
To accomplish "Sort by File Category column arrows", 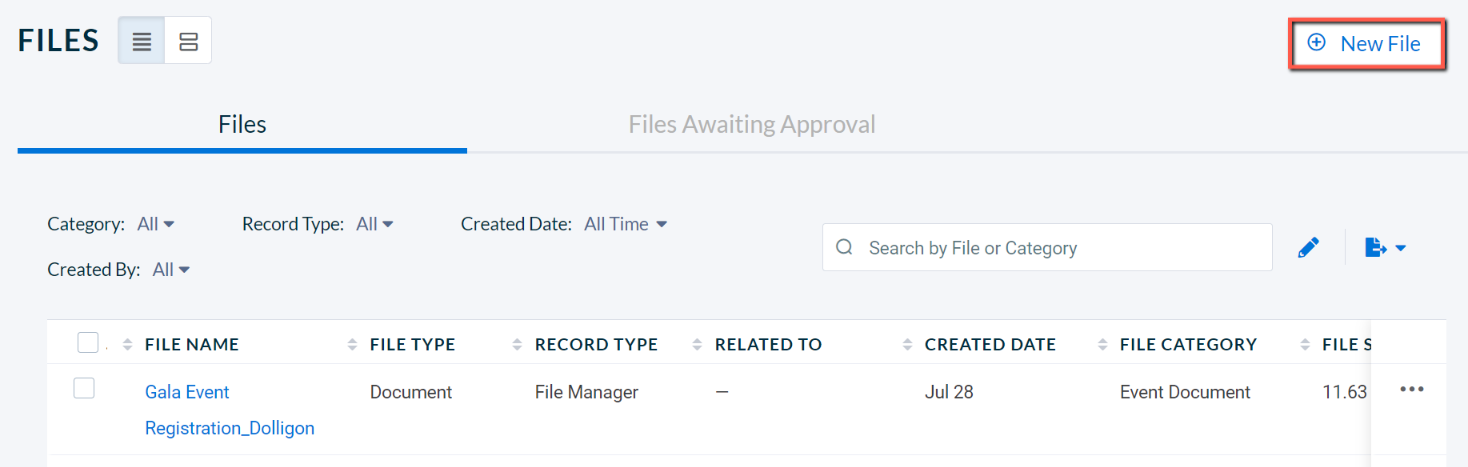I will [x=1102, y=345].
